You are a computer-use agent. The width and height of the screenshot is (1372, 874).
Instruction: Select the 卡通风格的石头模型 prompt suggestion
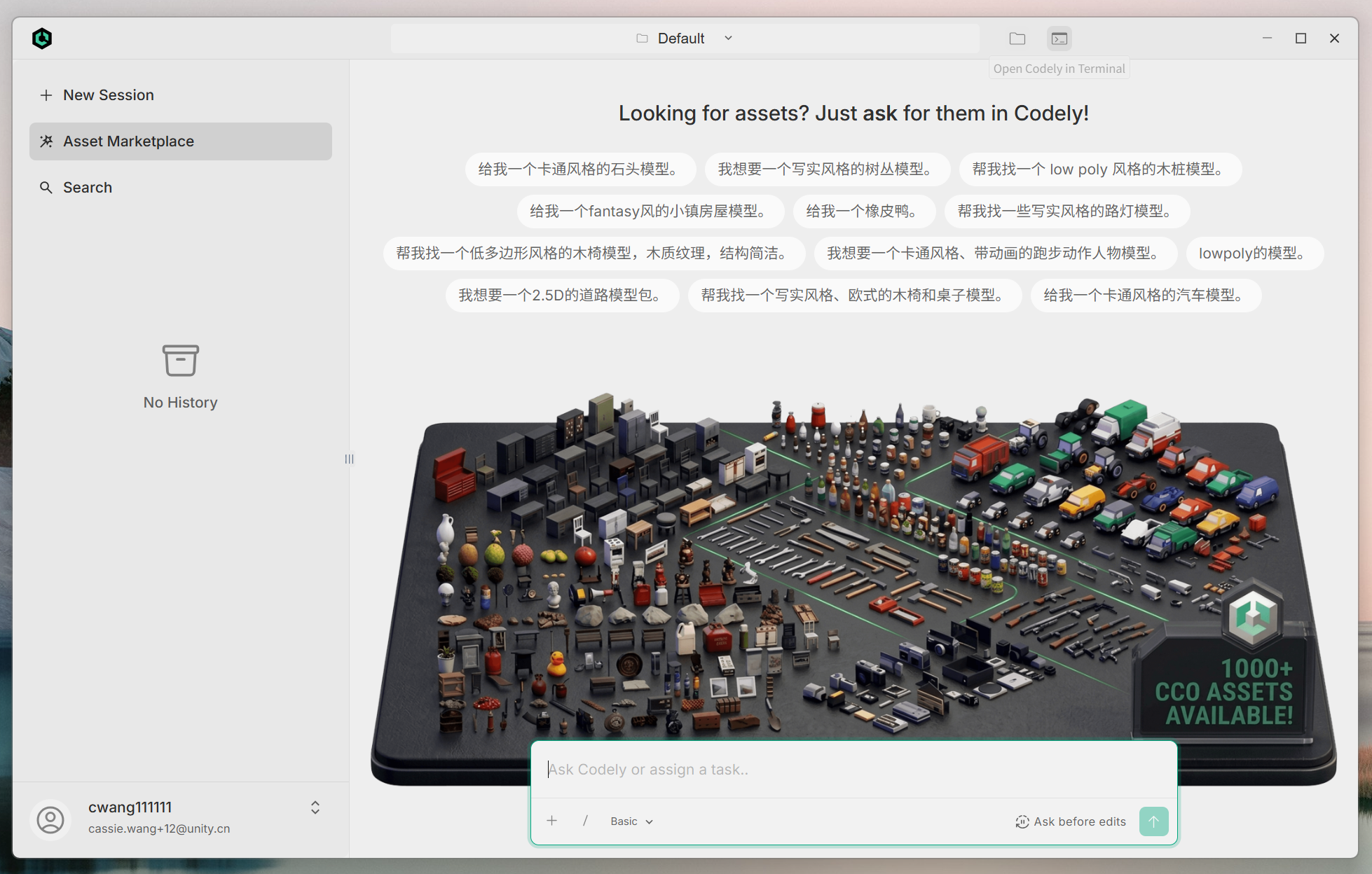580,169
